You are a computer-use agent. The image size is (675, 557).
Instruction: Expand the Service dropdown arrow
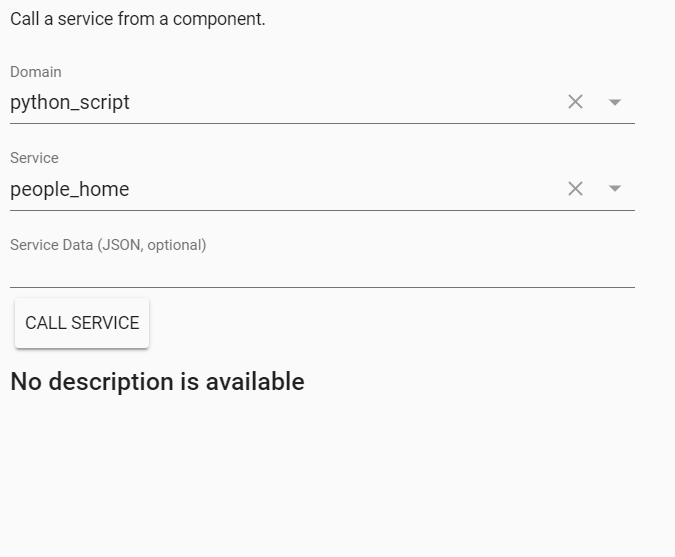coord(615,189)
